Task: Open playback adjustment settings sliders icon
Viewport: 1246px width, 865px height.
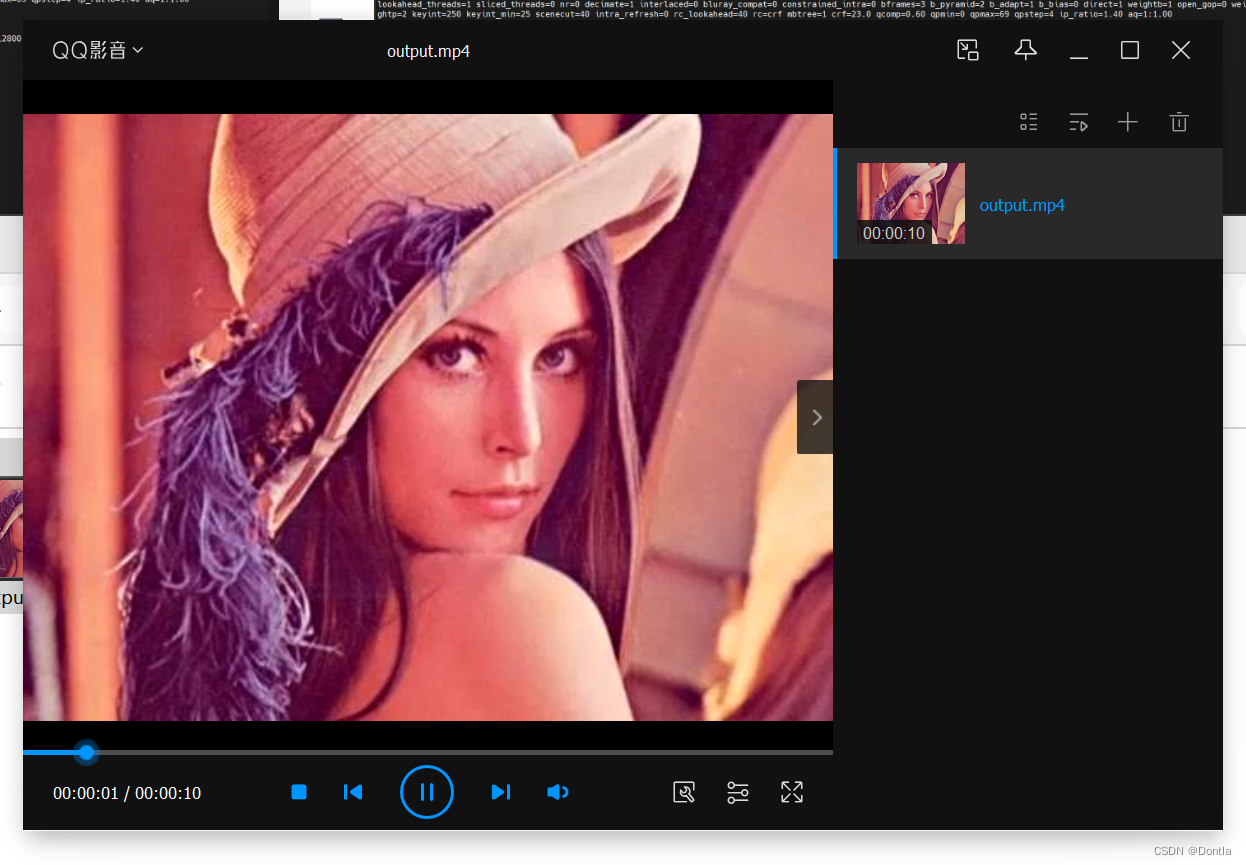Action: 738,792
